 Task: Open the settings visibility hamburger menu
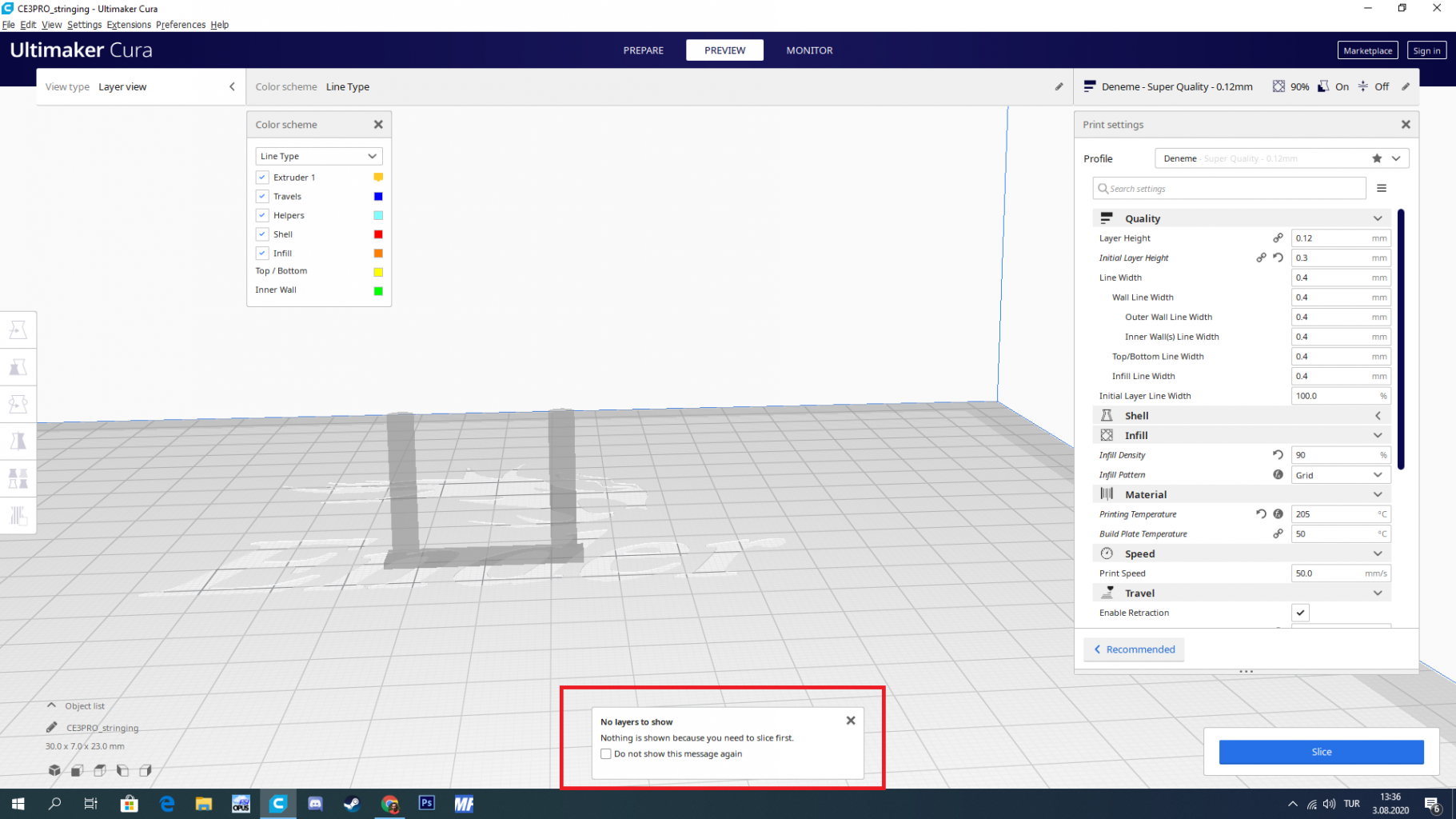click(1382, 189)
